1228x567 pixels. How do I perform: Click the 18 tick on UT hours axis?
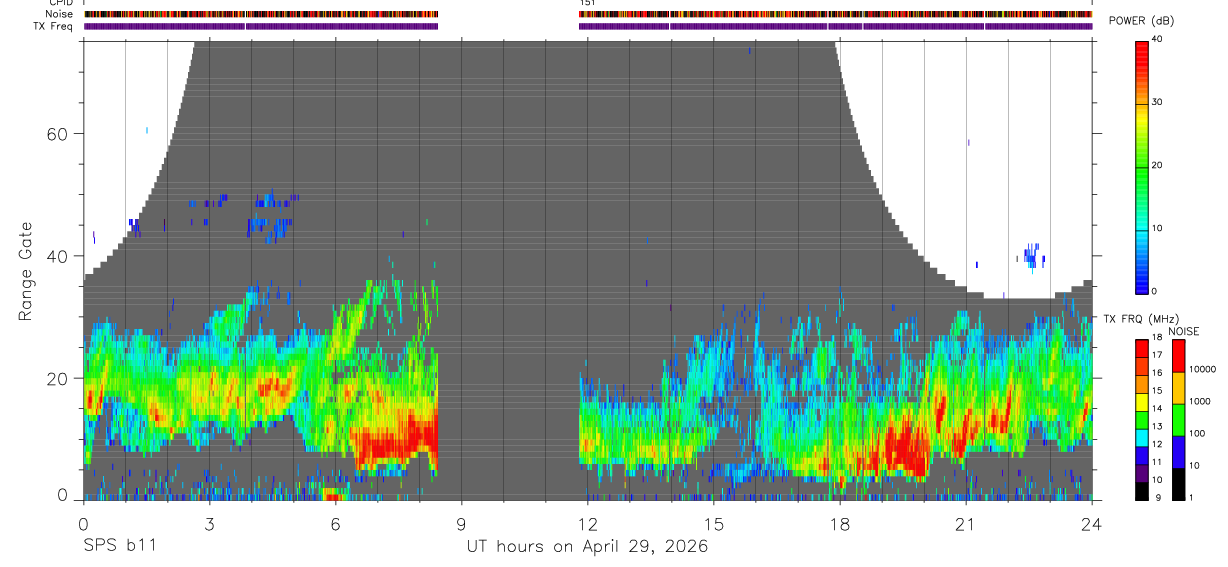point(840,524)
